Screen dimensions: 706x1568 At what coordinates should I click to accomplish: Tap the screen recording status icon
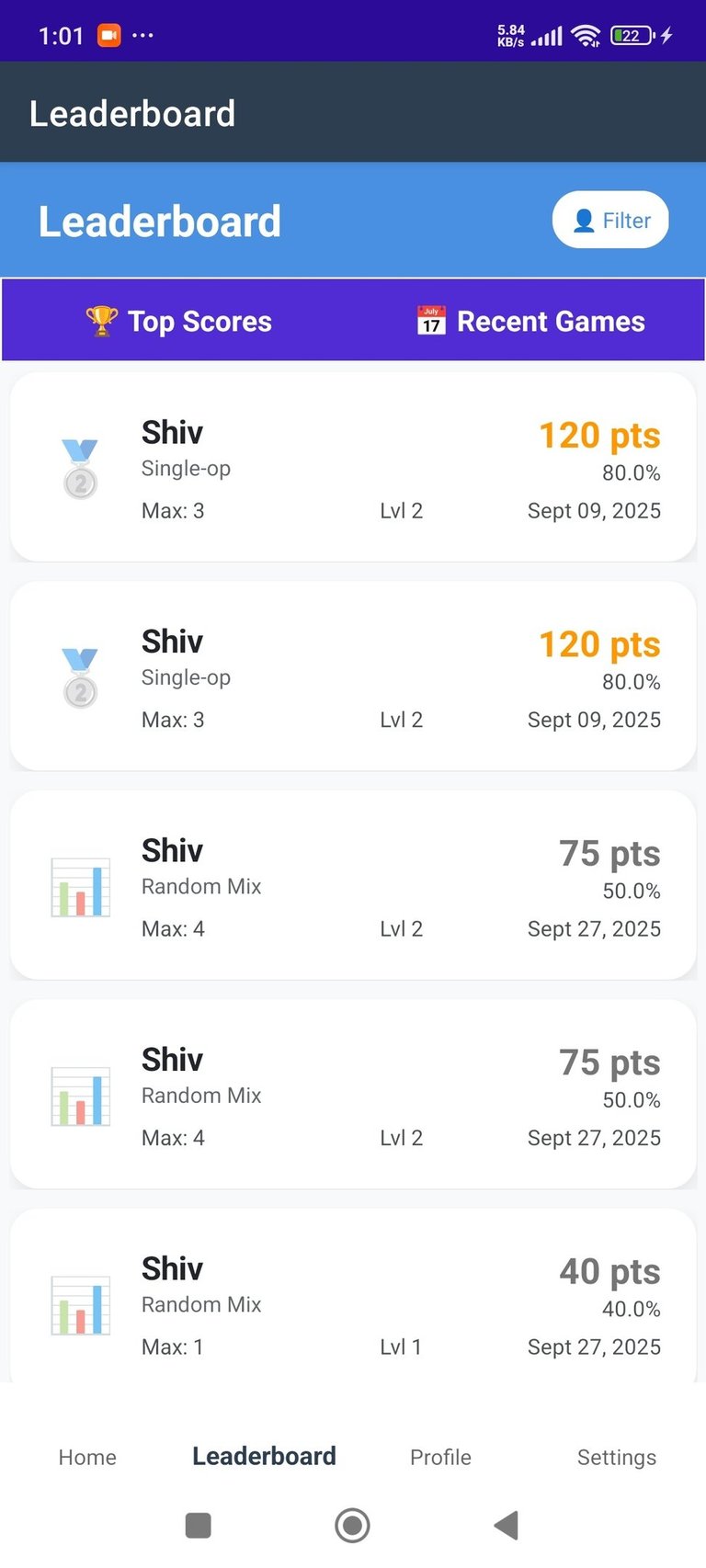pyautogui.click(x=109, y=35)
